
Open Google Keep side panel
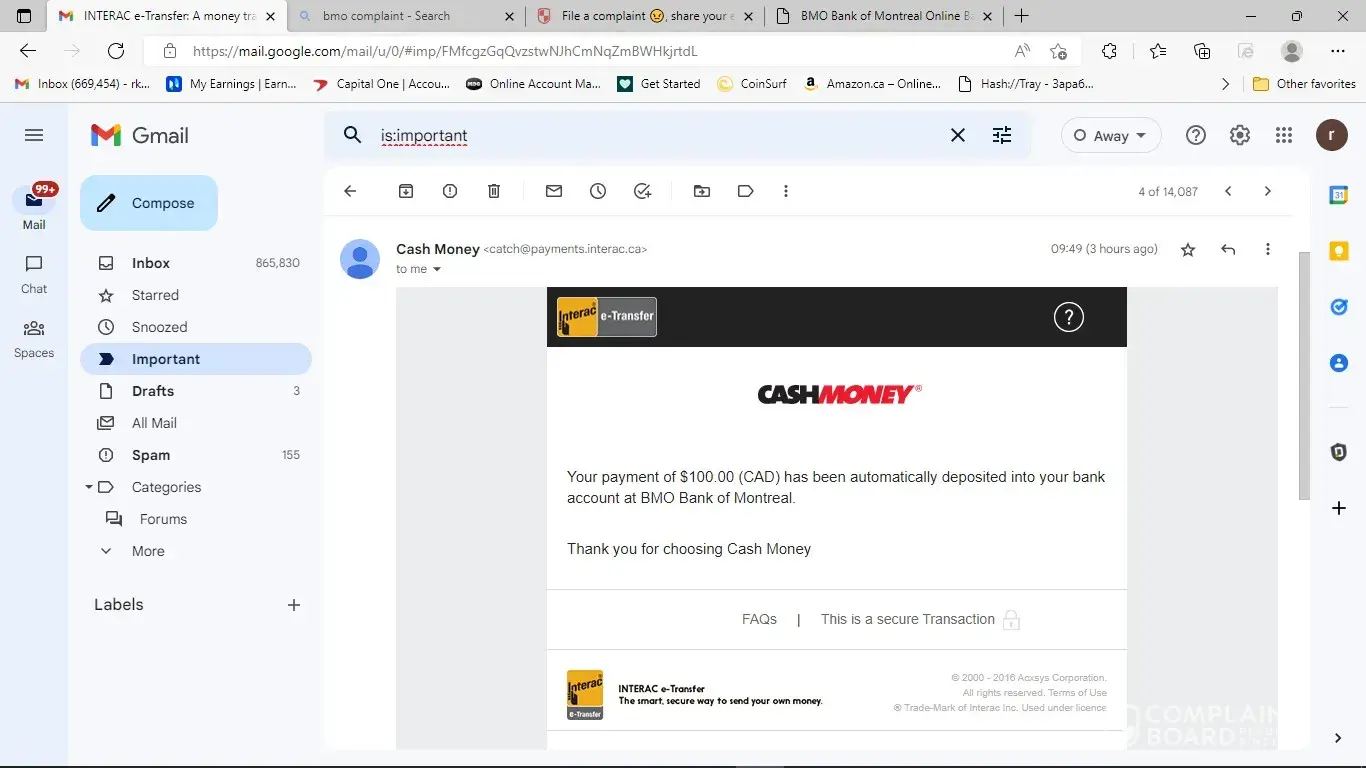click(x=1339, y=251)
